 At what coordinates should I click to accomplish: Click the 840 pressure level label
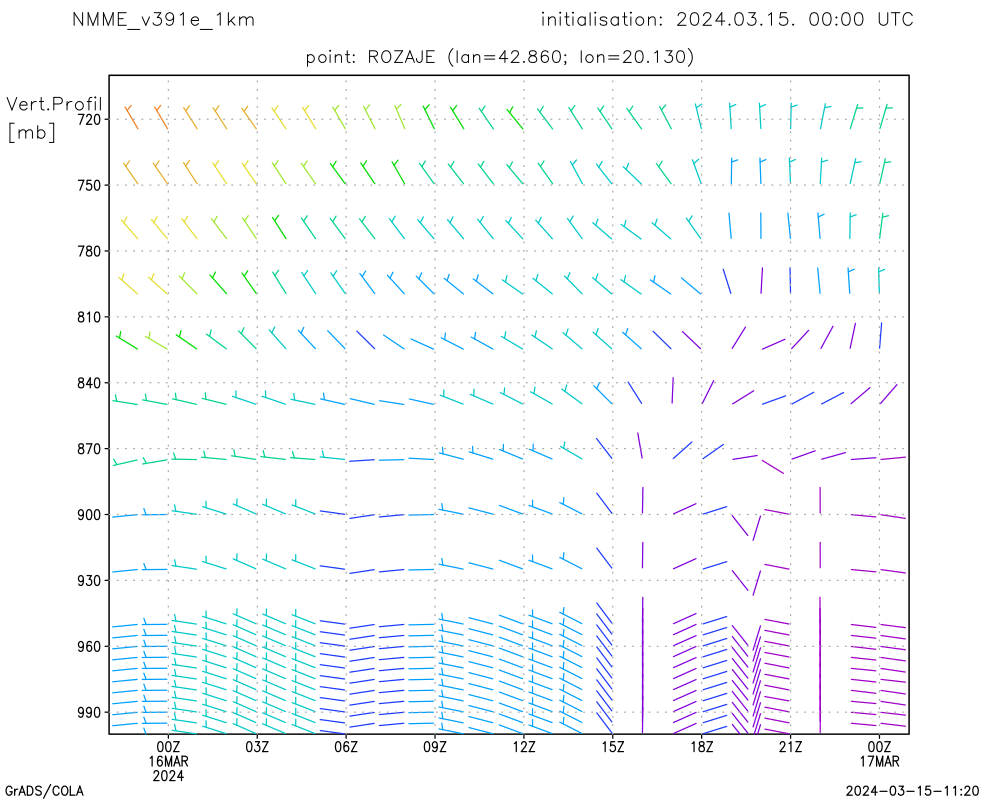click(x=89, y=383)
